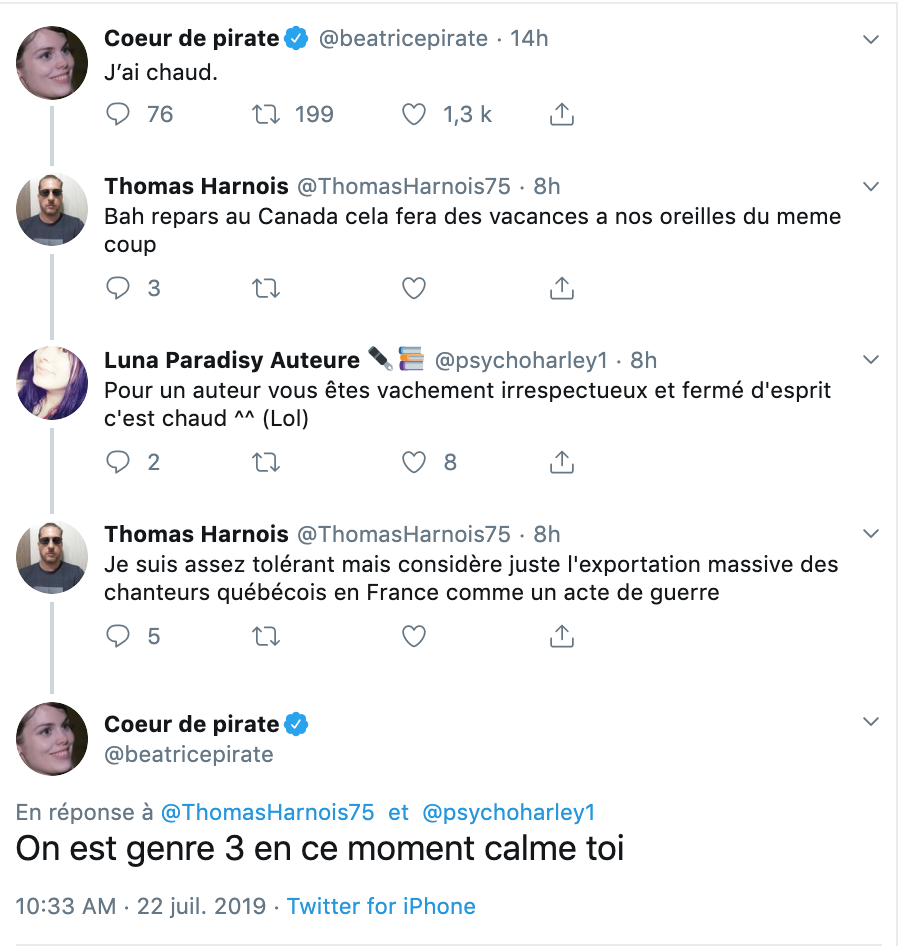Open the chevron menu on the final Coeur de pirate tweet
This screenshot has height=946, width=898.
(x=870, y=722)
